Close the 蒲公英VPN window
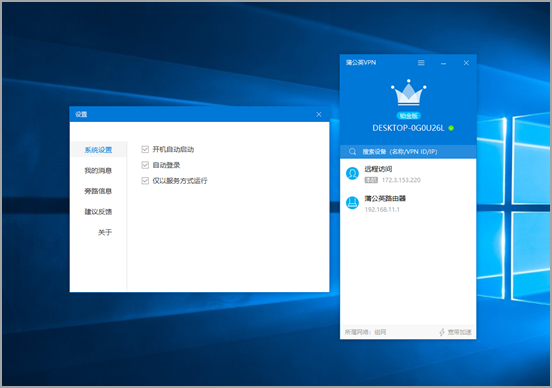 pyautogui.click(x=466, y=63)
